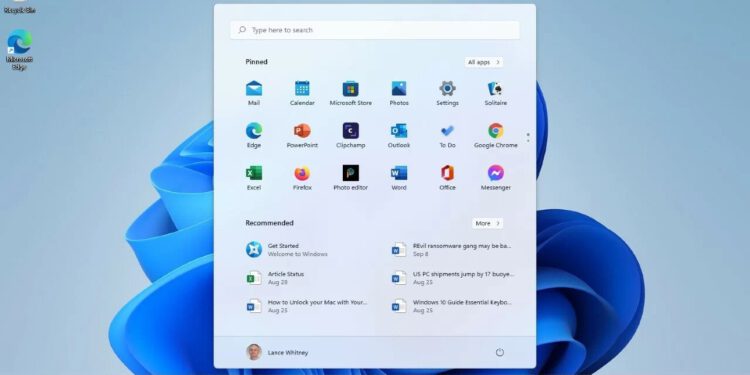Open Photo editor app
The image size is (750, 375).
pos(351,178)
